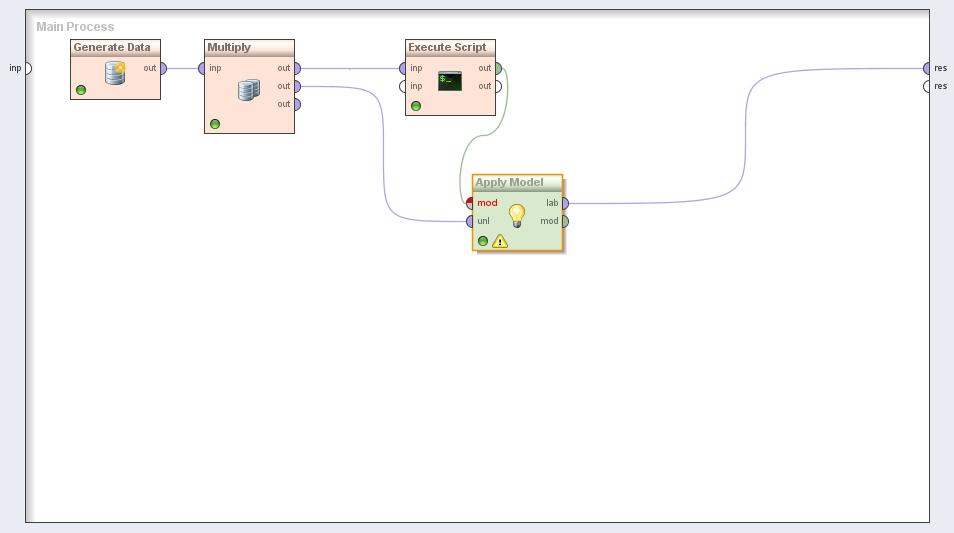
Task: Click the Multiply 'inp' input port
Action: [202, 68]
